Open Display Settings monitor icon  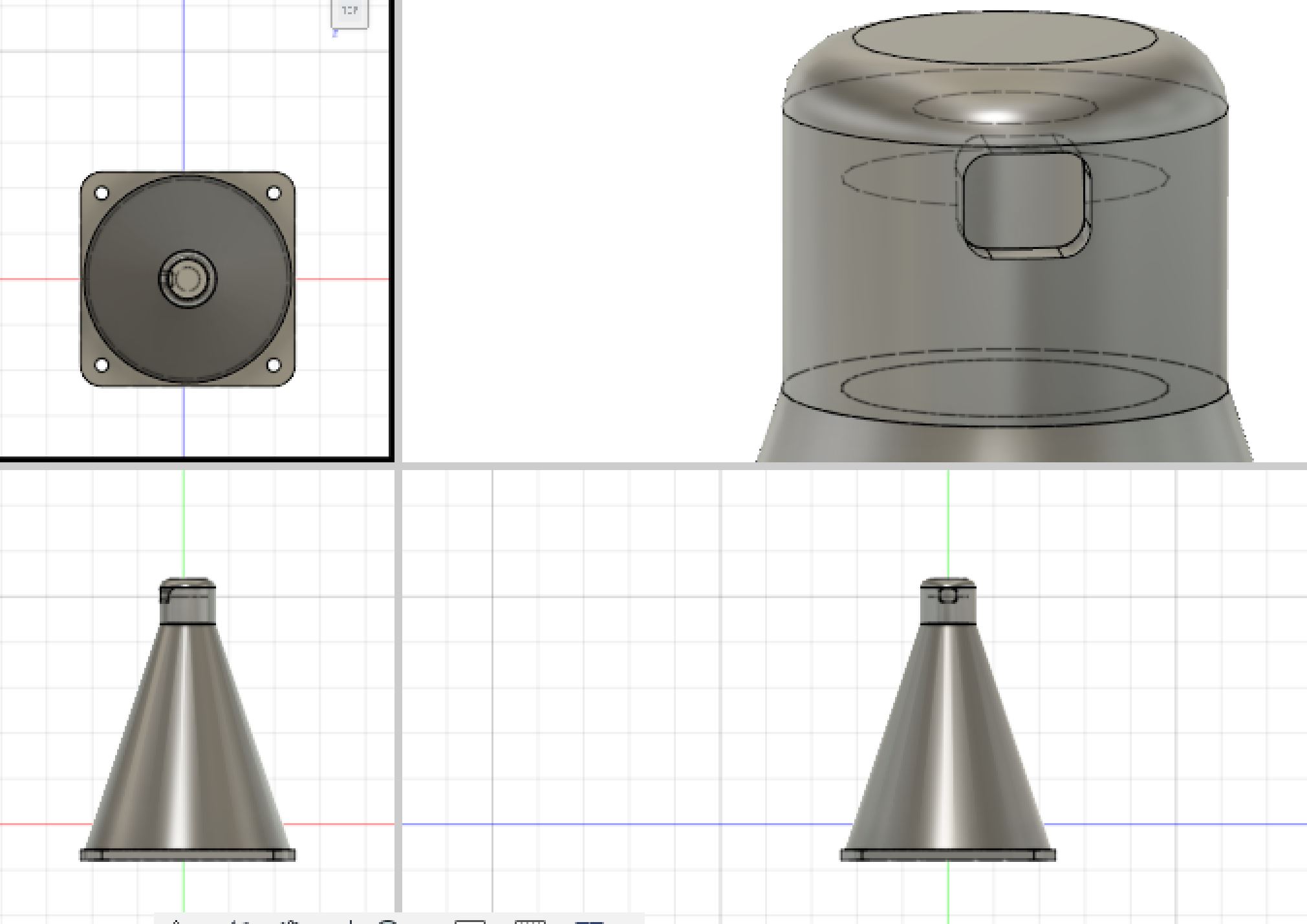coord(470,921)
